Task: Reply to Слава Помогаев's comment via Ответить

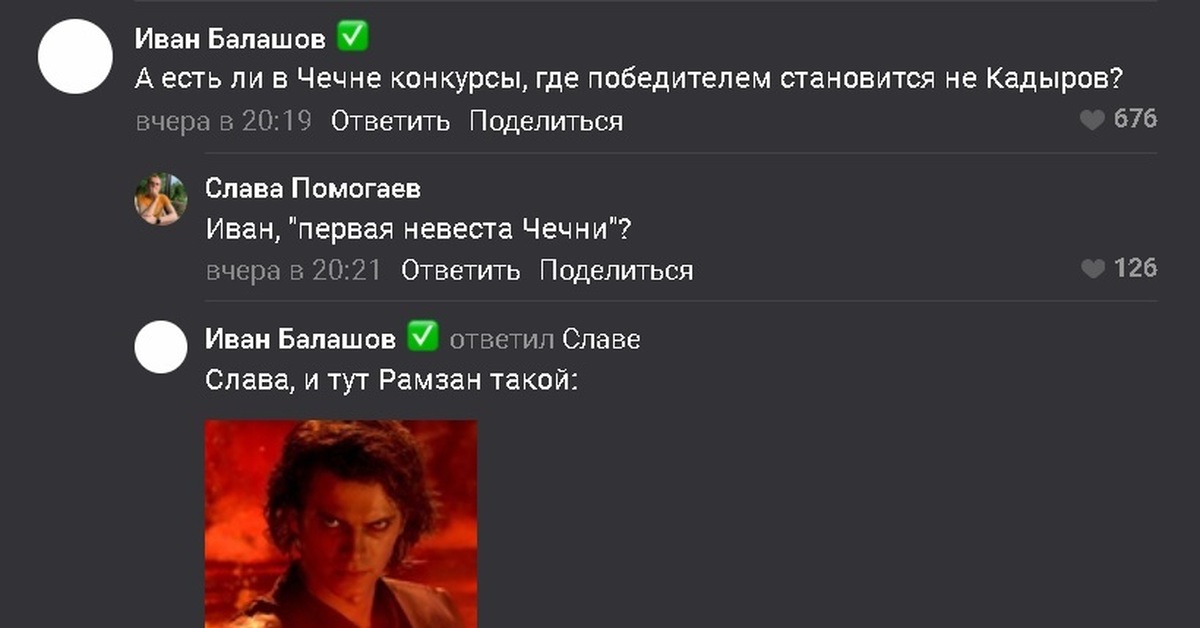Action: 461,271
